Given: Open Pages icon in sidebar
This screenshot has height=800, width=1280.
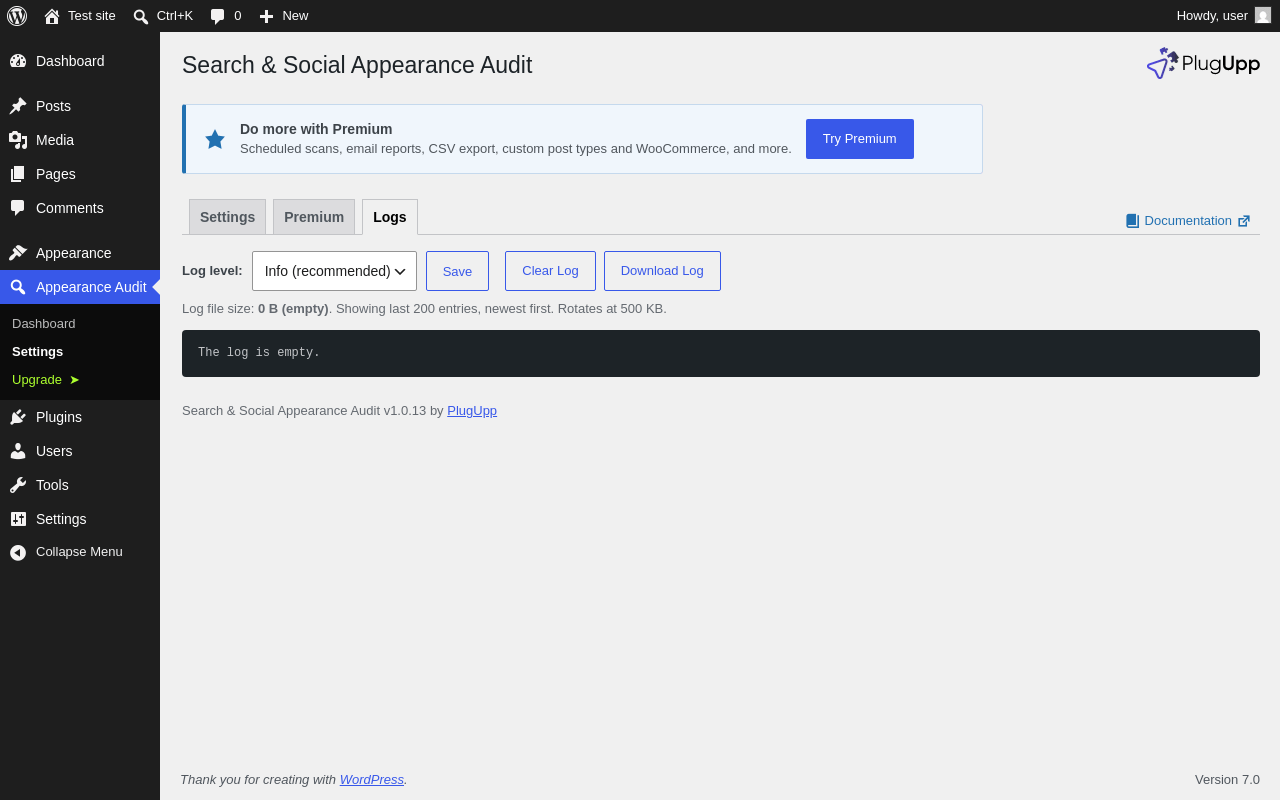Looking at the screenshot, I should [x=18, y=174].
